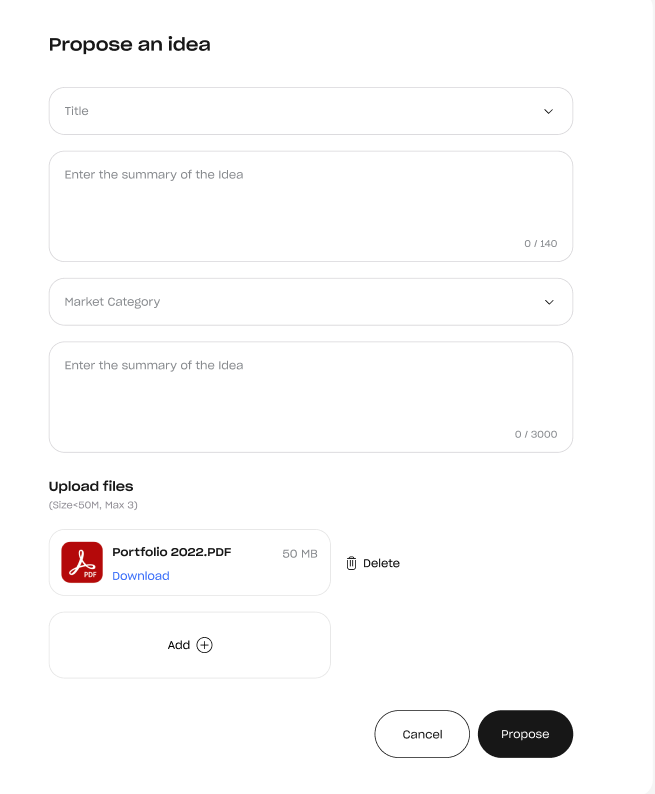This screenshot has width=655, height=794.
Task: Click the Upload files section heading
Action: (x=91, y=486)
